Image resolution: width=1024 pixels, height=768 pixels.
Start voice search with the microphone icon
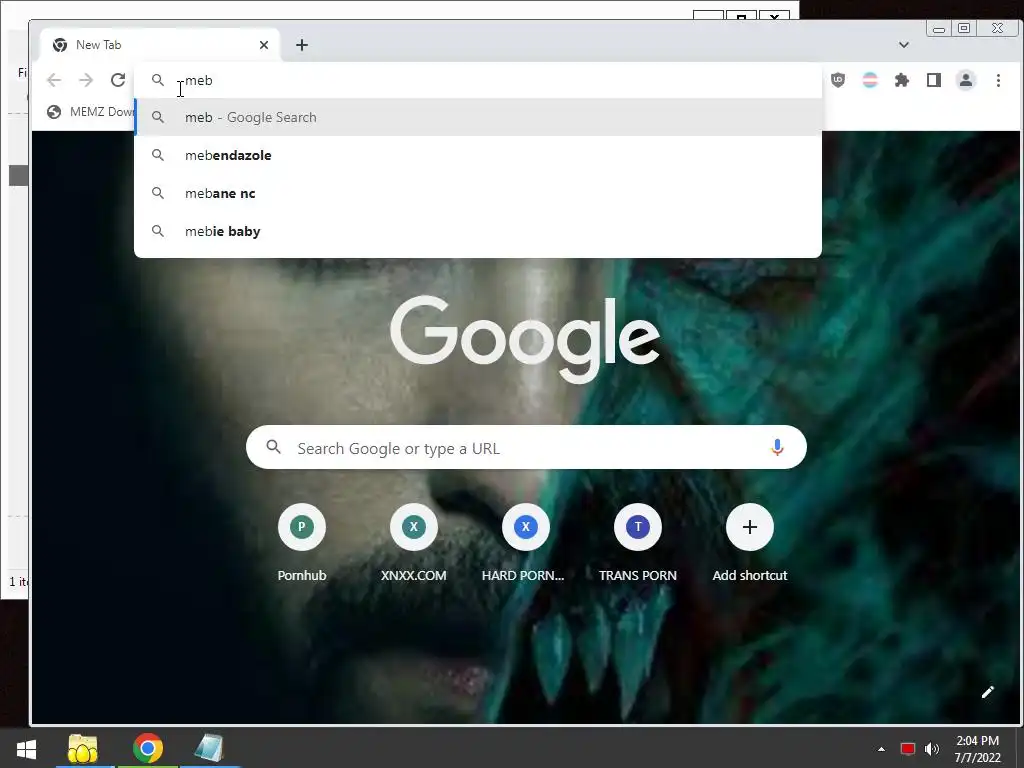coord(777,447)
